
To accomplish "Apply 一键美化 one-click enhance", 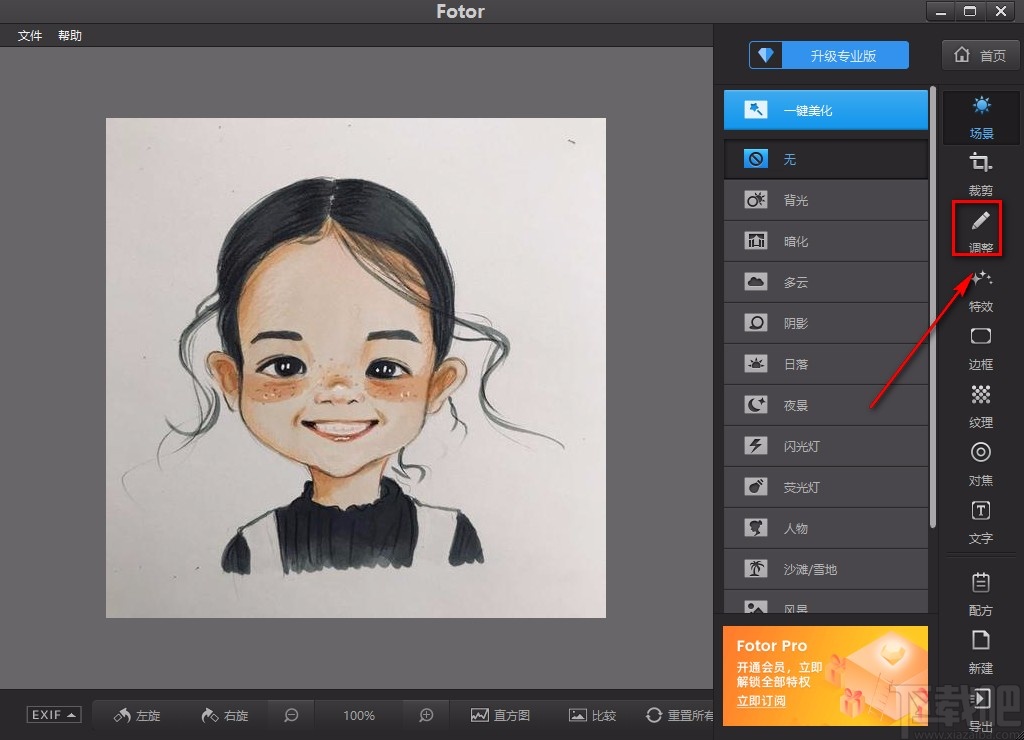I will [x=825, y=110].
